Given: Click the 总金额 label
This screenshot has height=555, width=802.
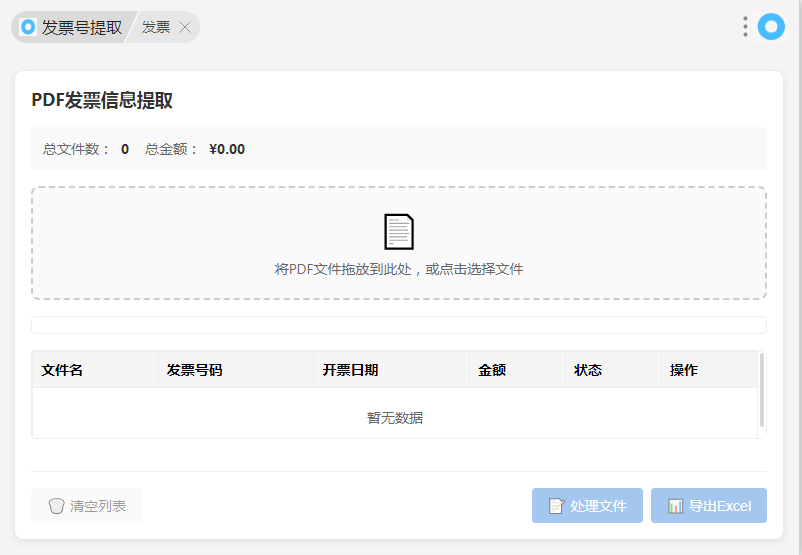Looking at the screenshot, I should click(x=171, y=149).
